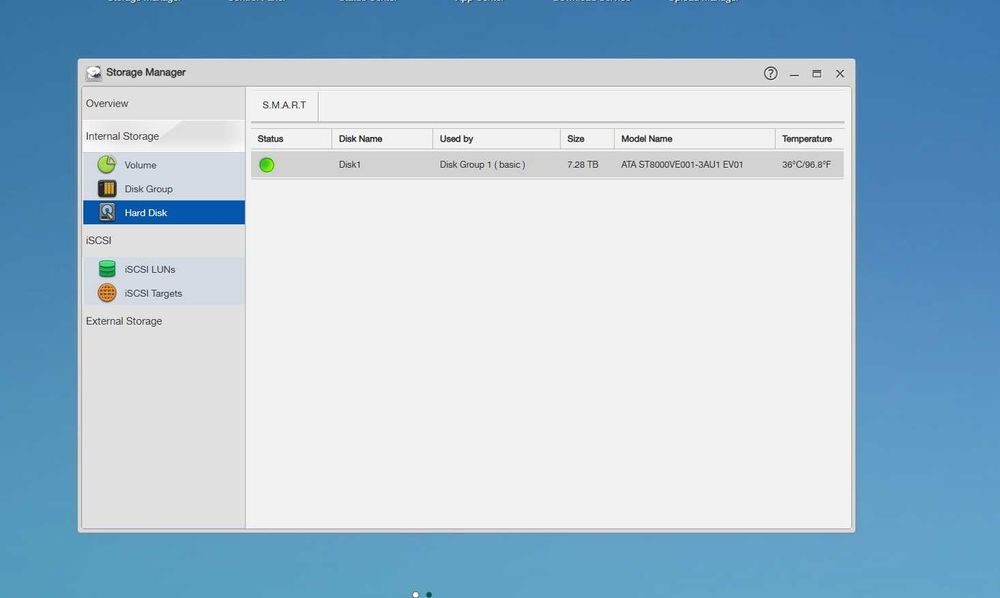The height and width of the screenshot is (598, 1000).
Task: Click the 7.28 TB size cell
Action: (x=583, y=164)
